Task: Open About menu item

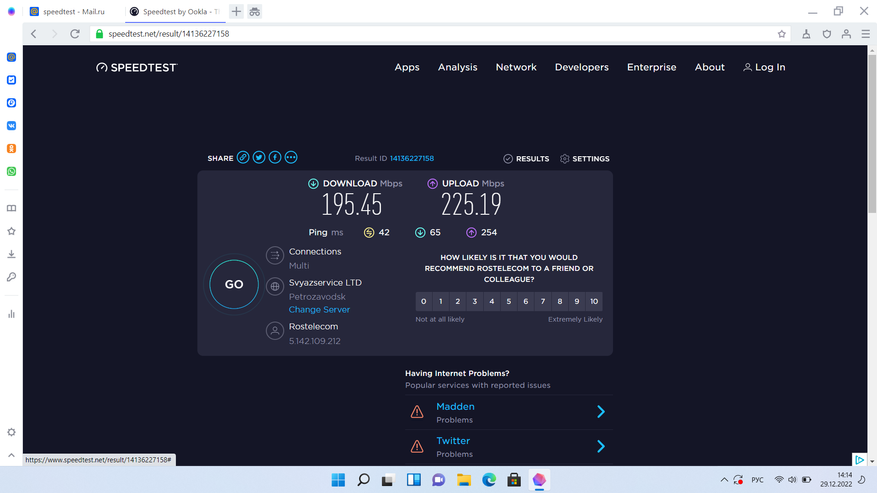Action: [x=710, y=67]
